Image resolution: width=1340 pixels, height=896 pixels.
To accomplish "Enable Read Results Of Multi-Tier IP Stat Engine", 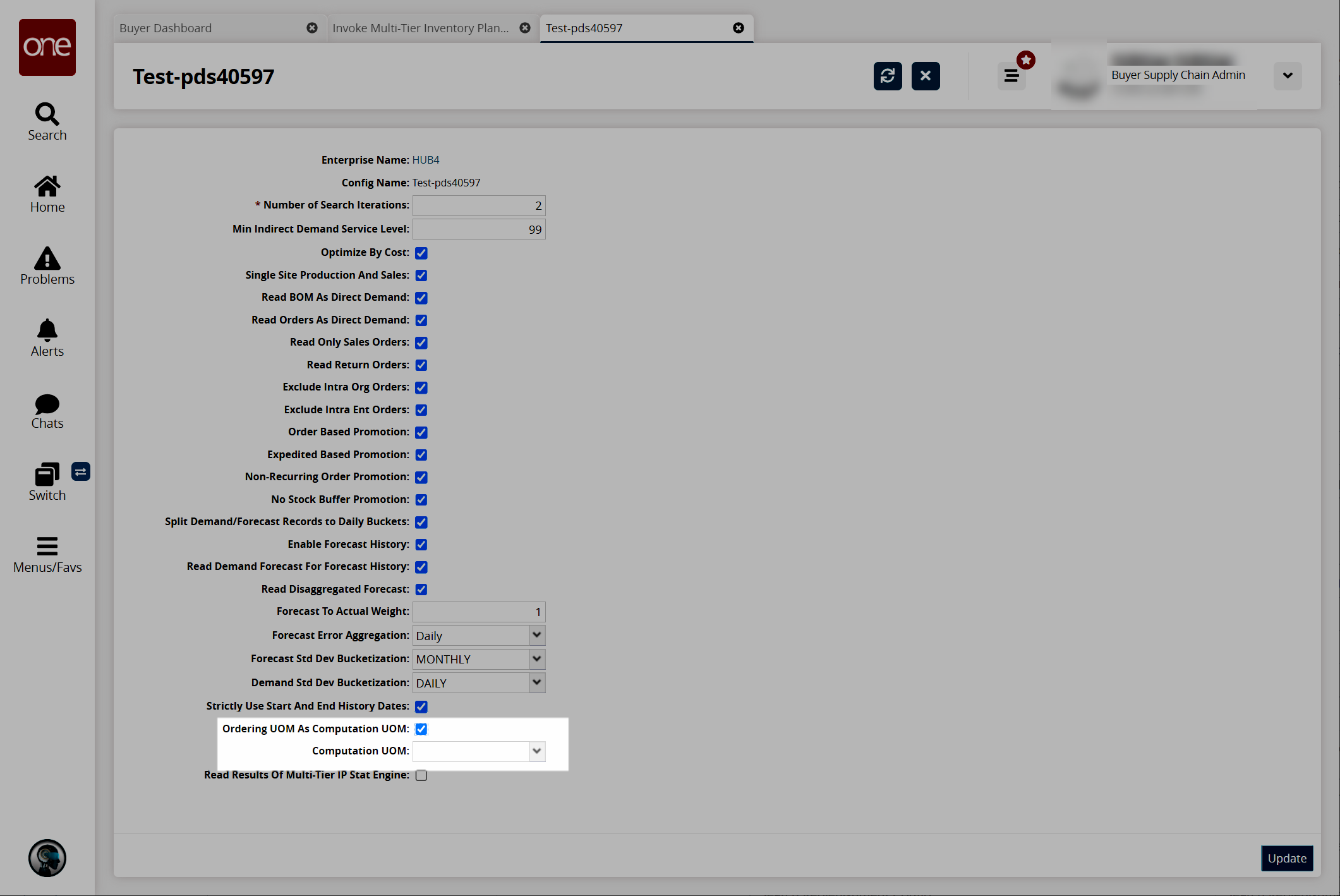I will (421, 775).
